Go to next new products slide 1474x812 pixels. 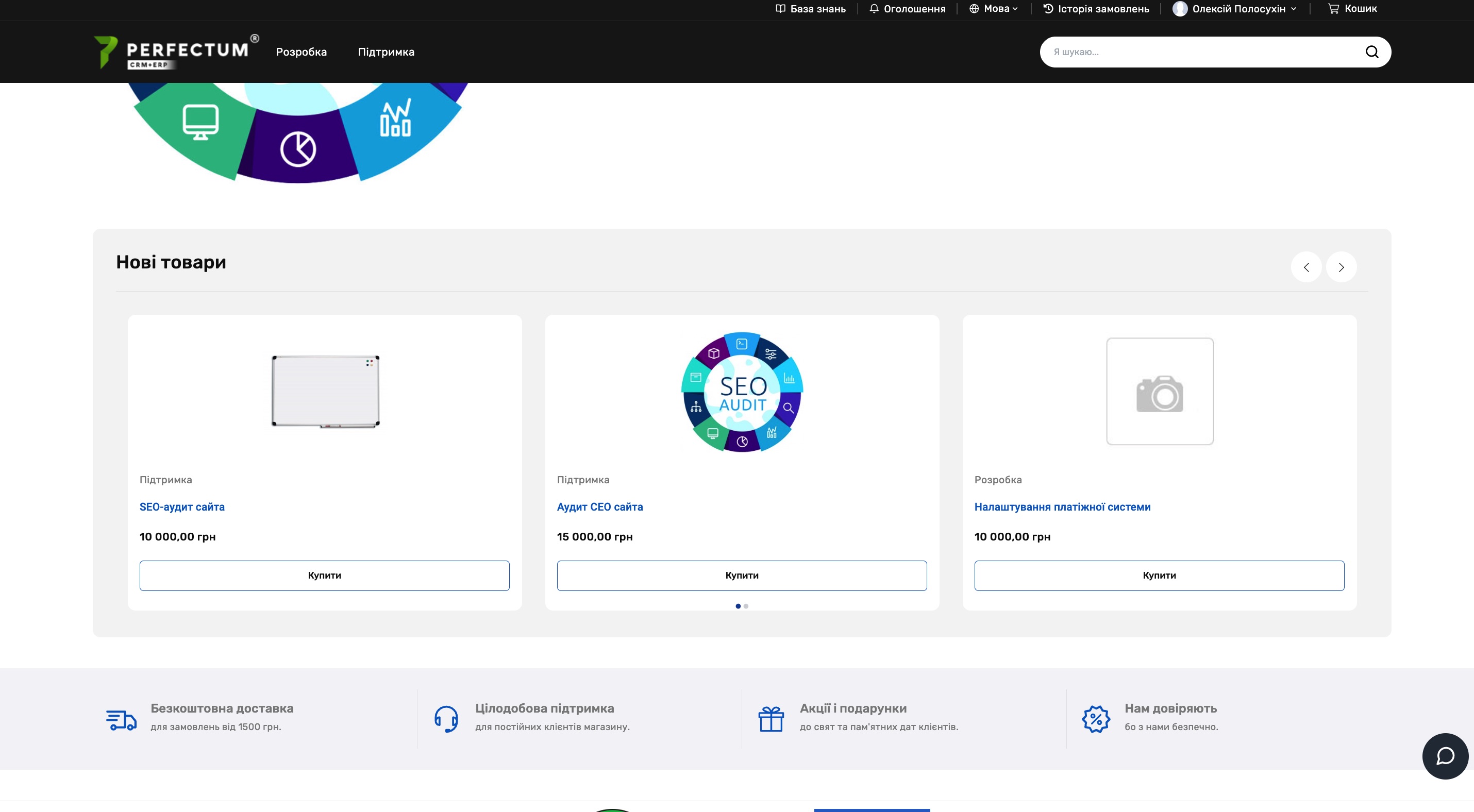tap(1341, 267)
